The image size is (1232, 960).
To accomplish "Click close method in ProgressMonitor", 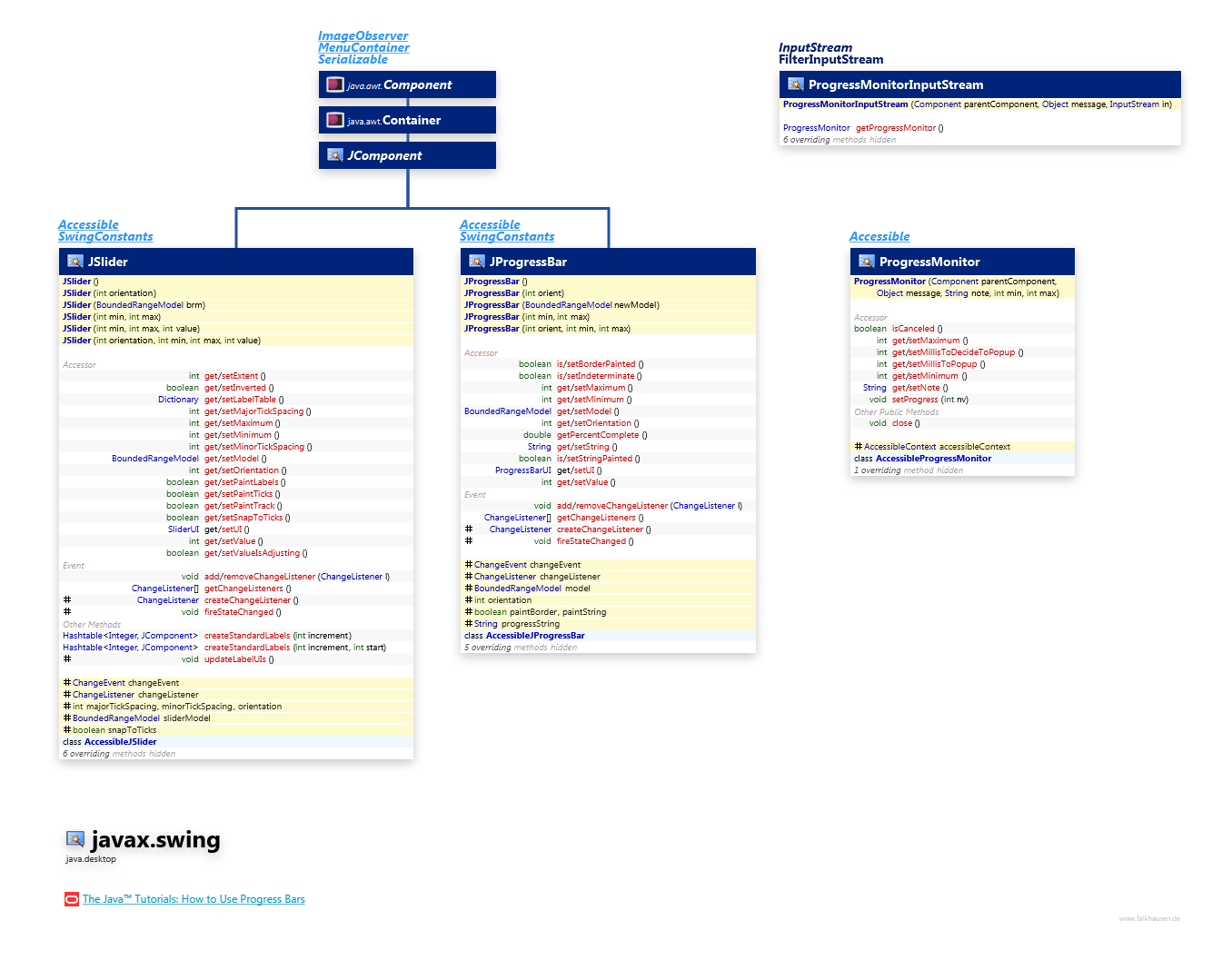I will click(902, 423).
